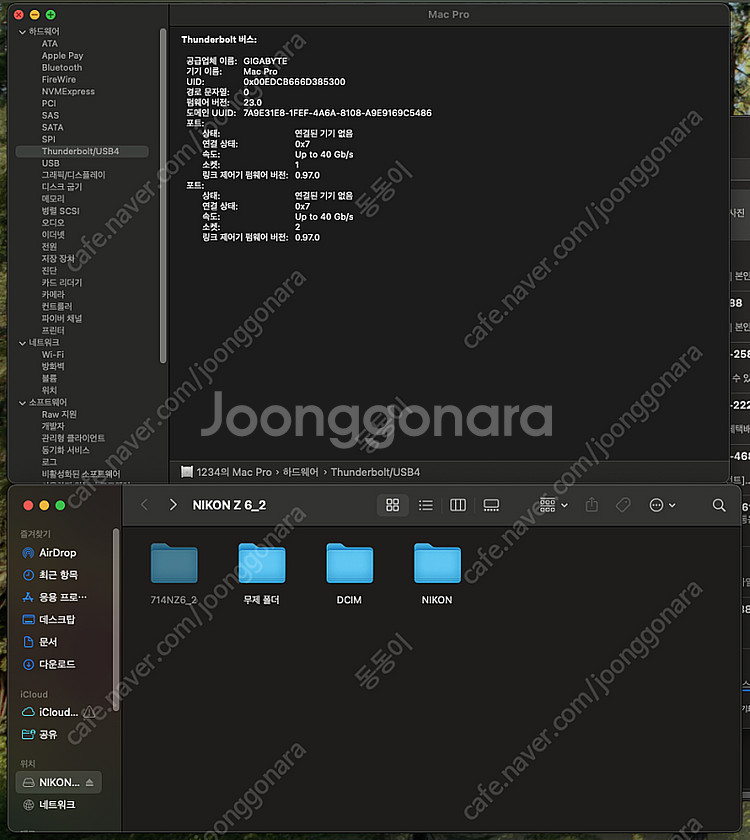The width and height of the screenshot is (750, 840).
Task: Click the GIGABYTE vendor name value
Action: click(265, 61)
